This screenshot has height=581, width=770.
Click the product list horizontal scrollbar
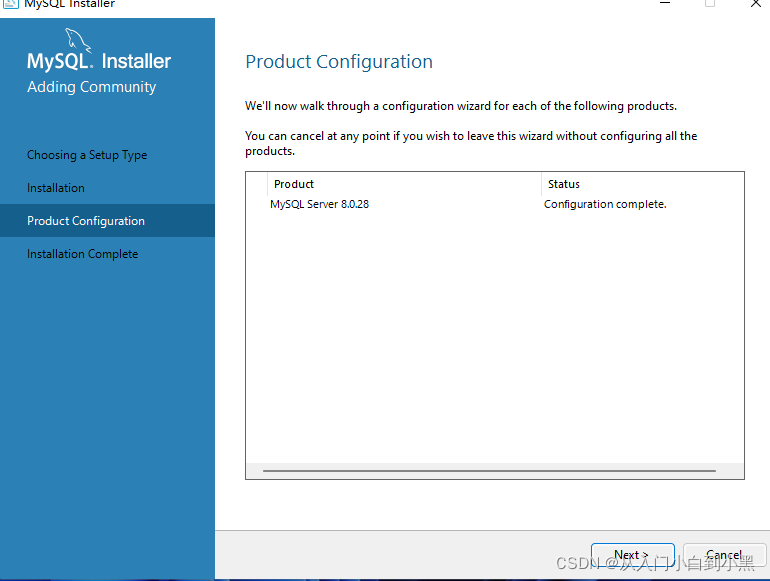[x=489, y=470]
